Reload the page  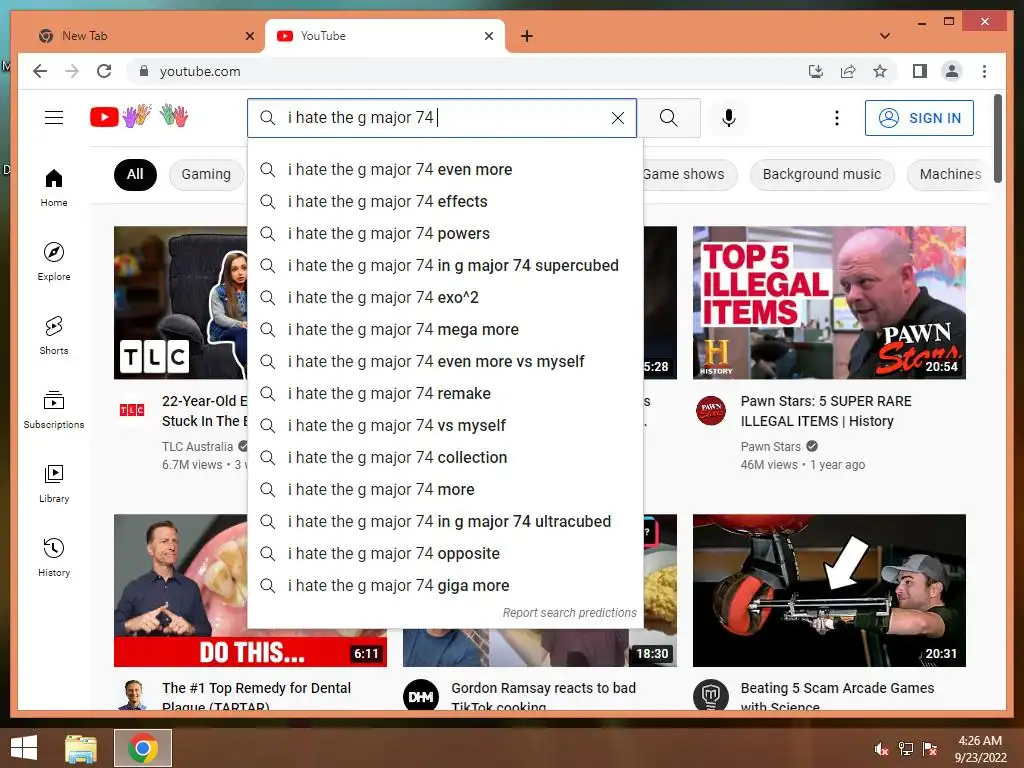(x=104, y=71)
